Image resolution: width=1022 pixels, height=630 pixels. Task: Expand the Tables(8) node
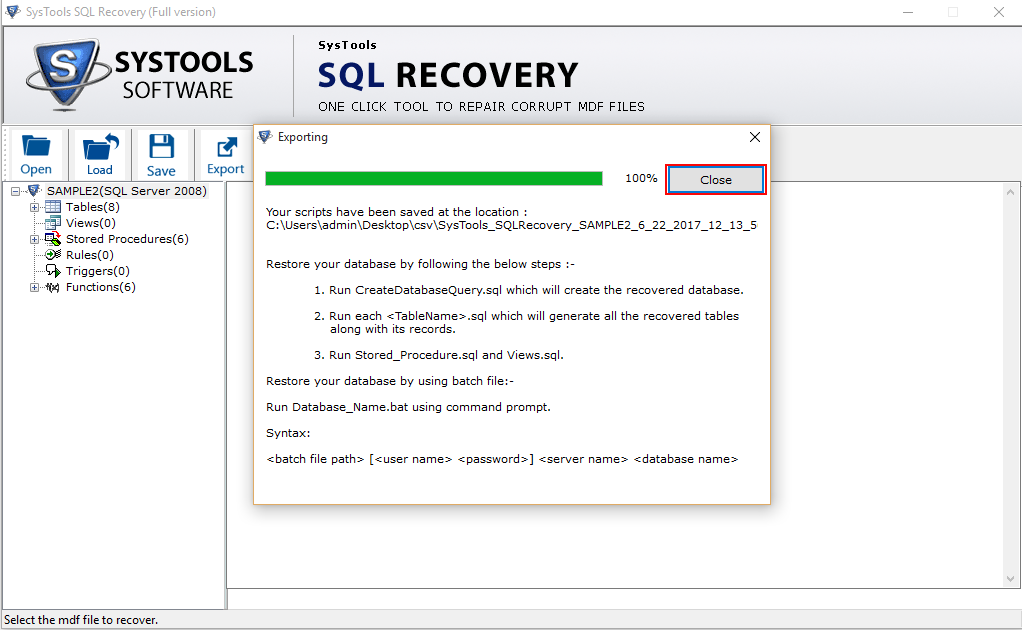(x=34, y=207)
